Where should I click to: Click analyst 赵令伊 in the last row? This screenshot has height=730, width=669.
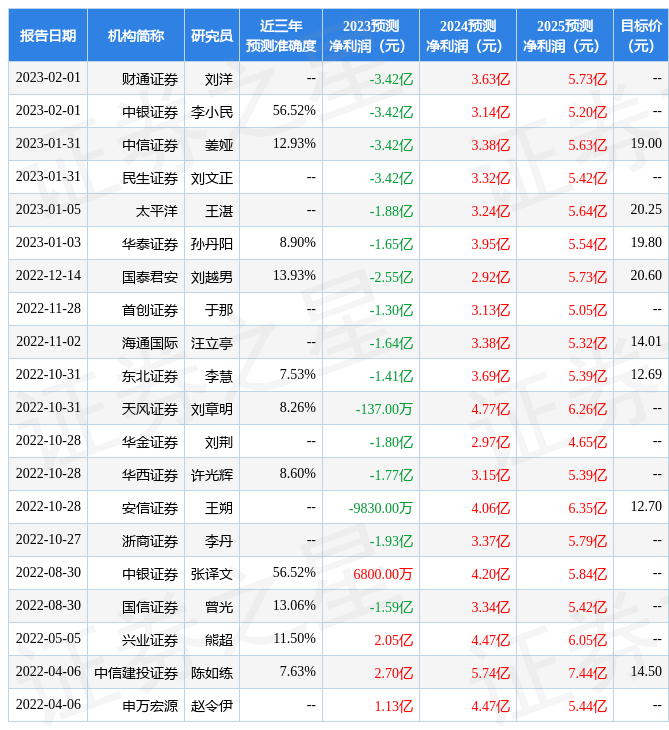pyautogui.click(x=212, y=706)
